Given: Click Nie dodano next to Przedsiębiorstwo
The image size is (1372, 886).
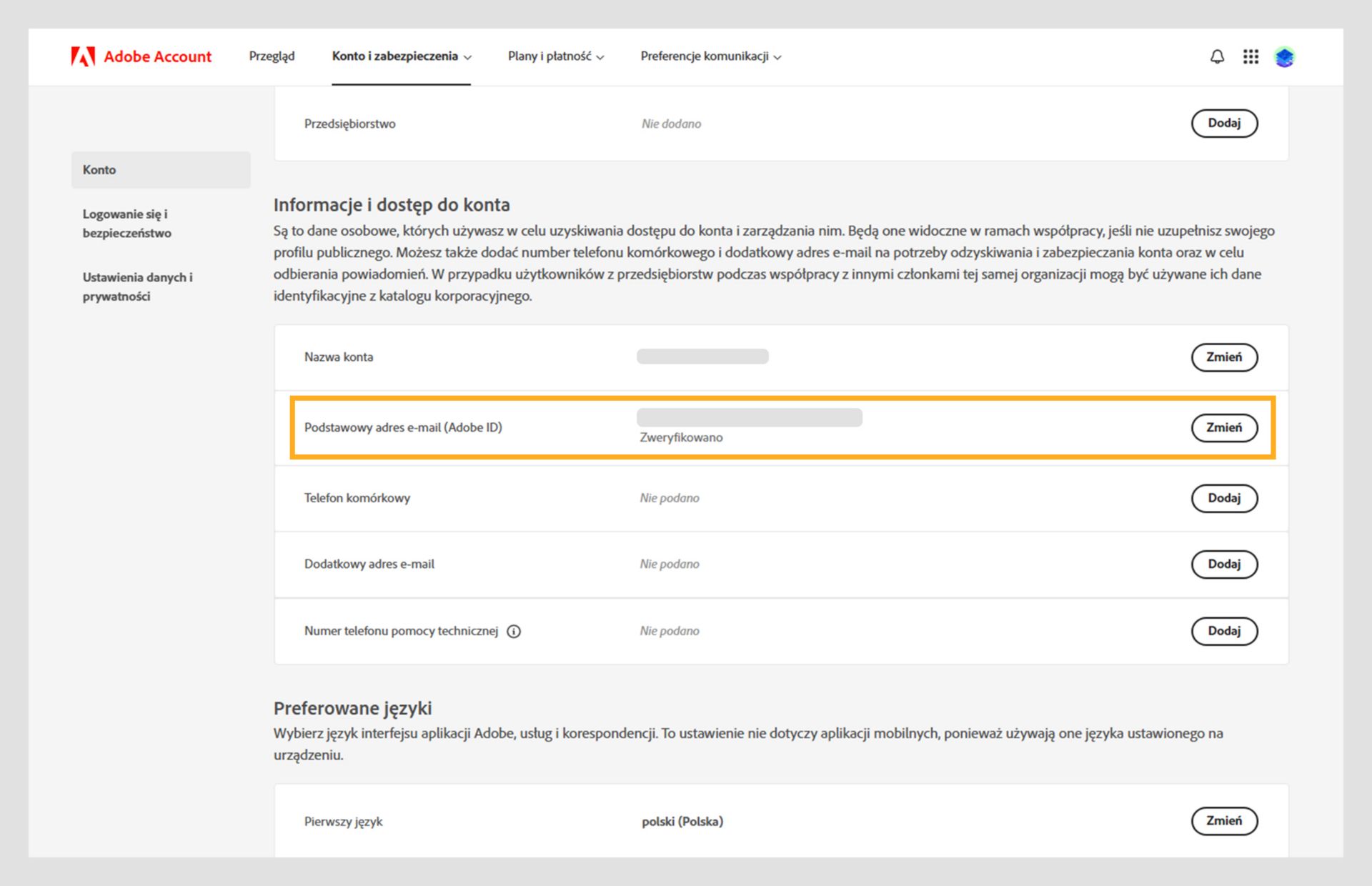Looking at the screenshot, I should tap(671, 124).
